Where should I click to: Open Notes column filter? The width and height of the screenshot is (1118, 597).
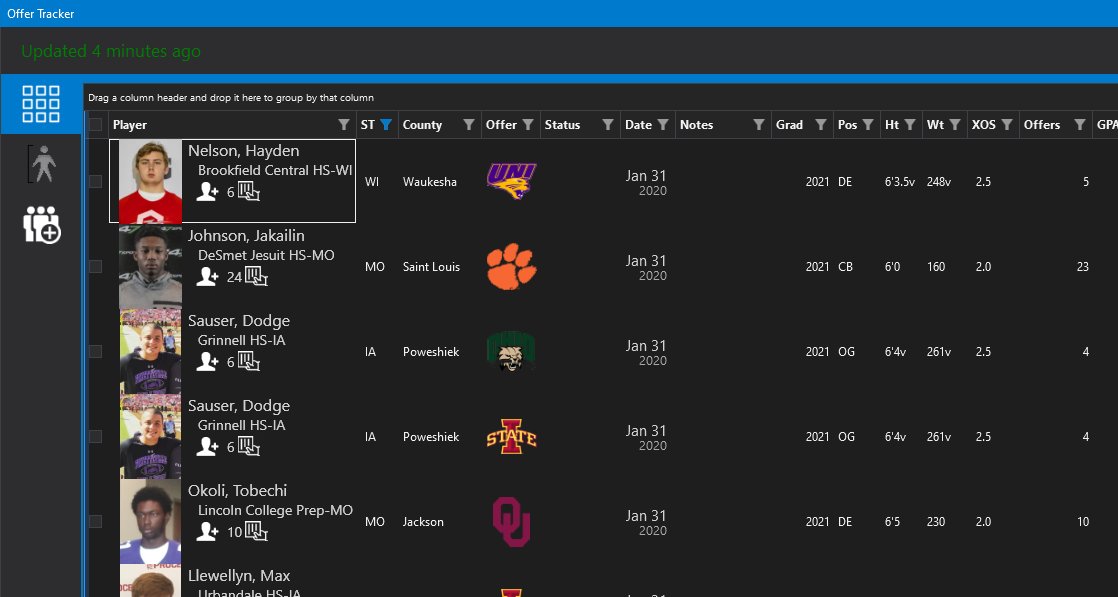(x=759, y=125)
